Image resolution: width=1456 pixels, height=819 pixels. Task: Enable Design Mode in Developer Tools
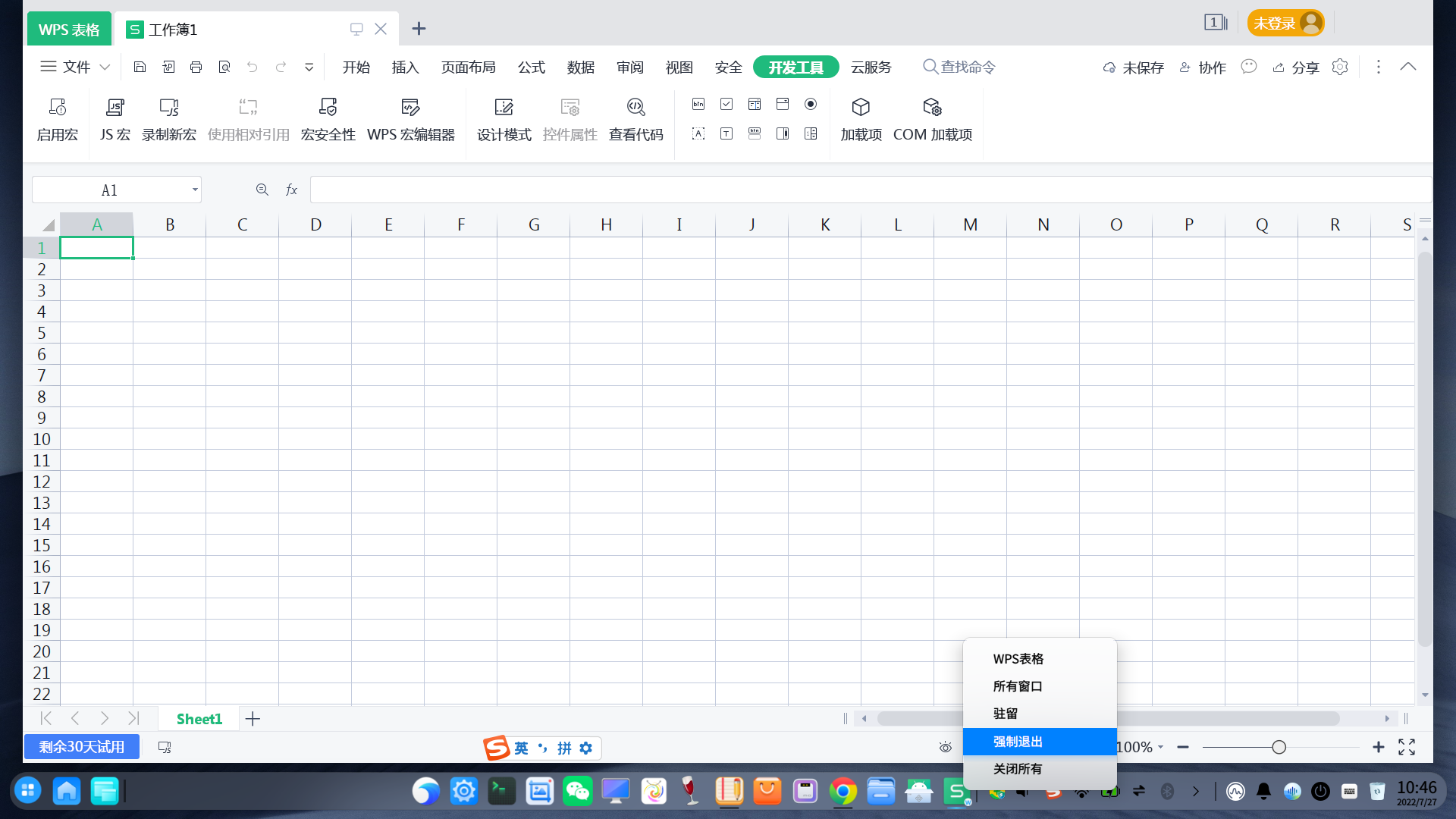pyautogui.click(x=504, y=118)
